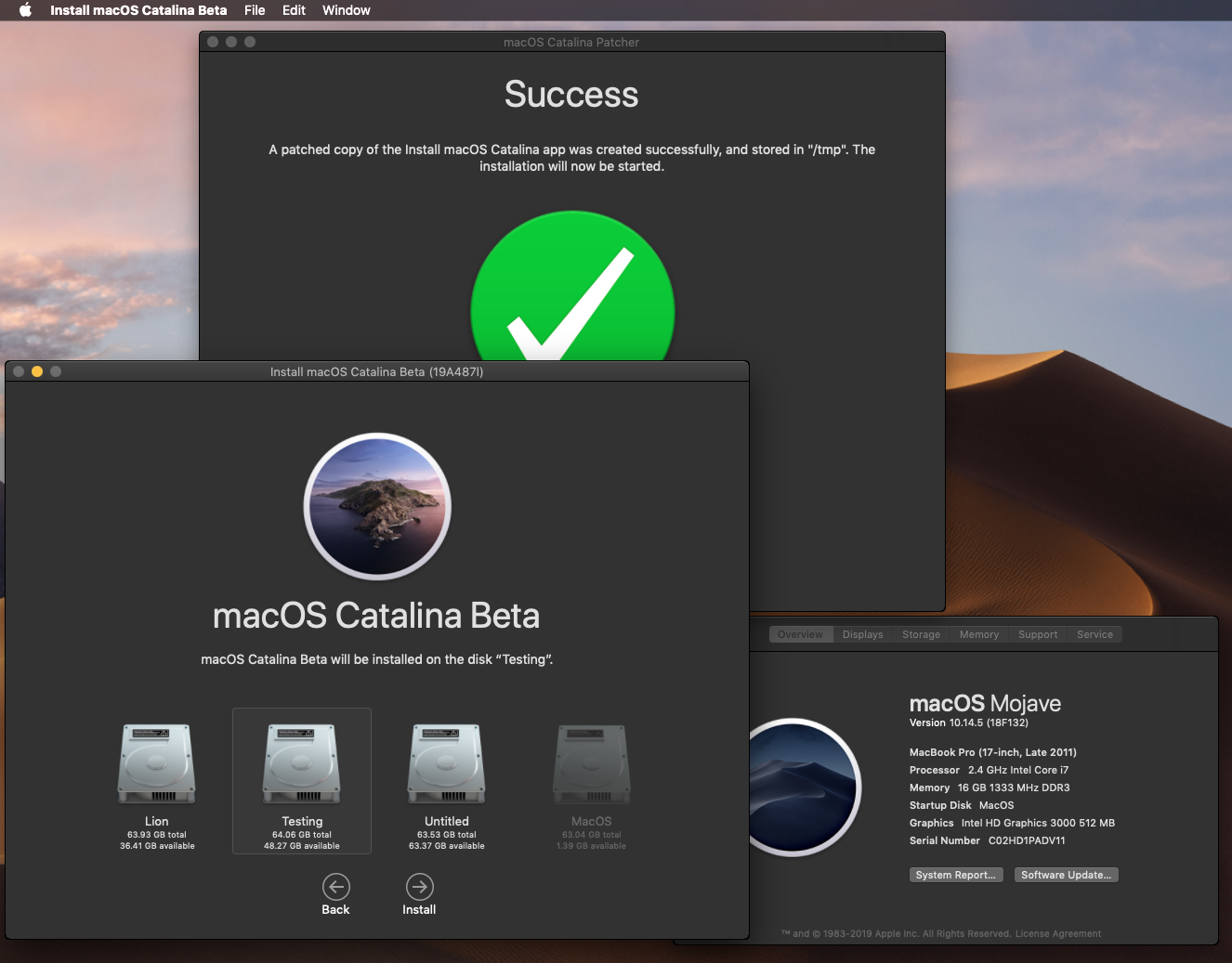Screen dimensions: 1232x963
Task: Click the System Report... button
Action: click(x=956, y=875)
